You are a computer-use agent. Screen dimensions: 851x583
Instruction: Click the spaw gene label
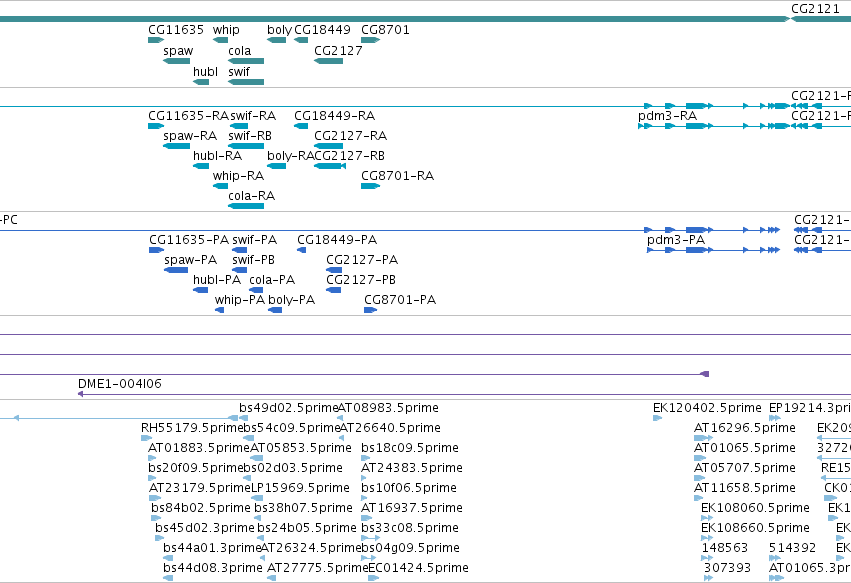178,51
